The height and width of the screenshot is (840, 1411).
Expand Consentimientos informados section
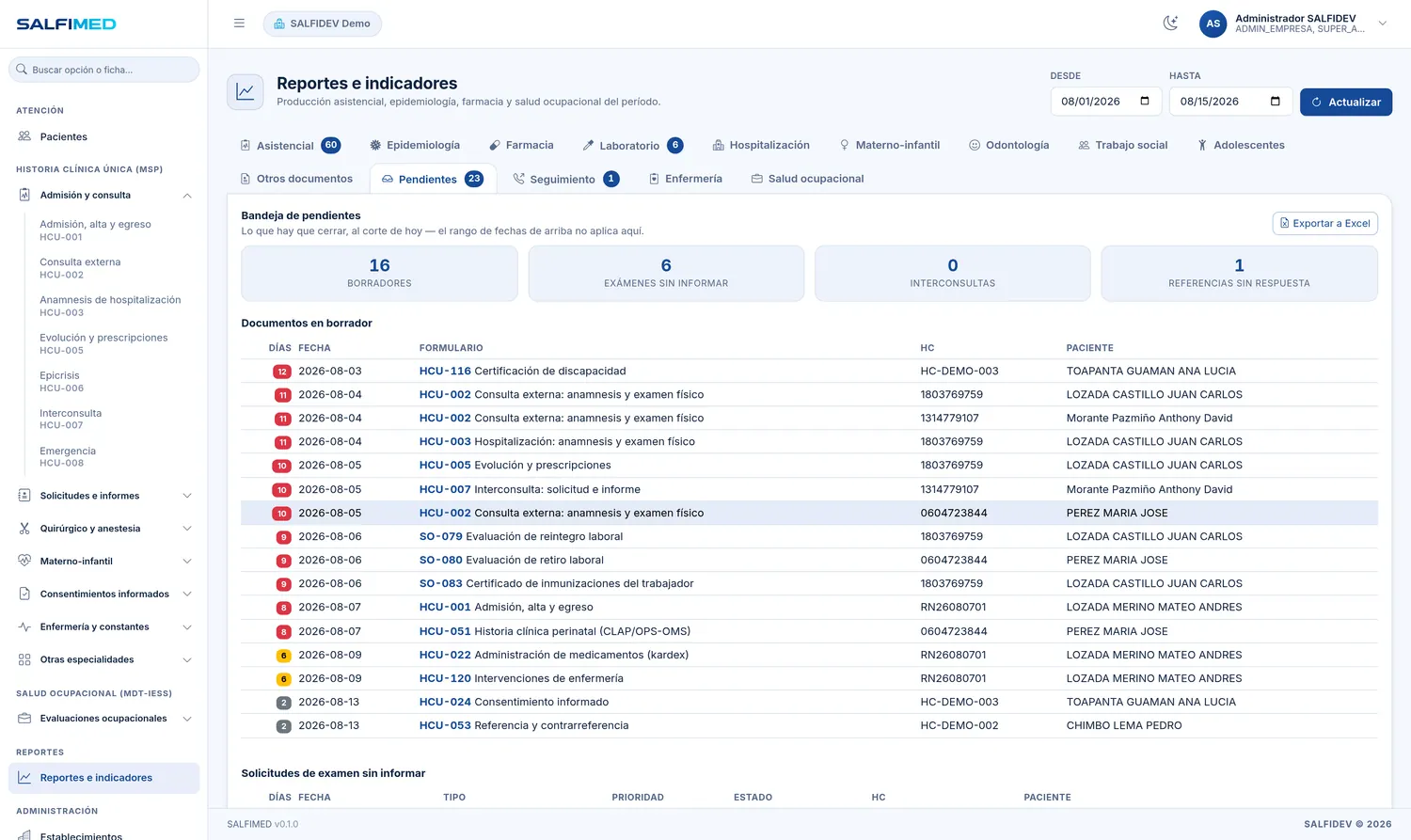pyautogui.click(x=103, y=594)
